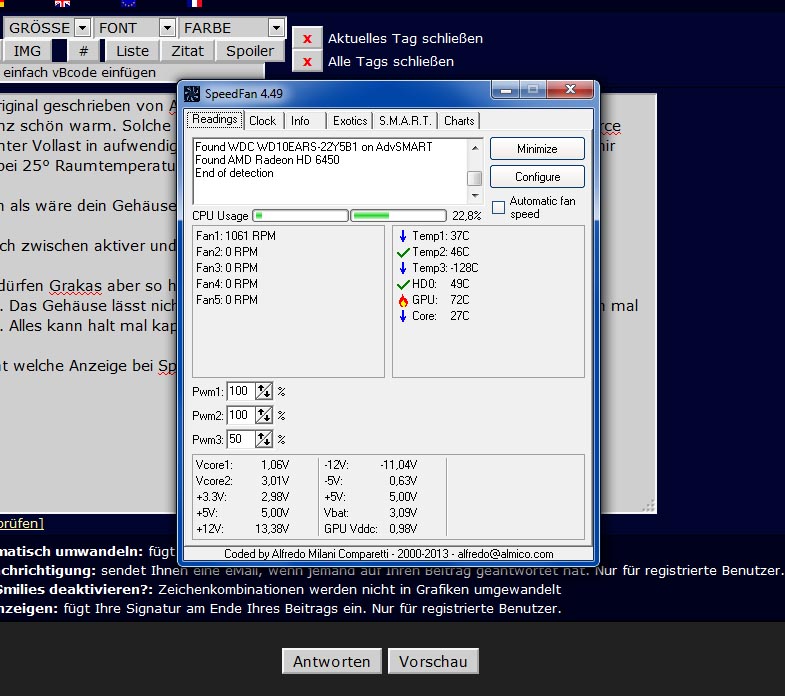Image resolution: width=785 pixels, height=696 pixels.
Task: Click into the Pwm3 value field
Action: 241,439
